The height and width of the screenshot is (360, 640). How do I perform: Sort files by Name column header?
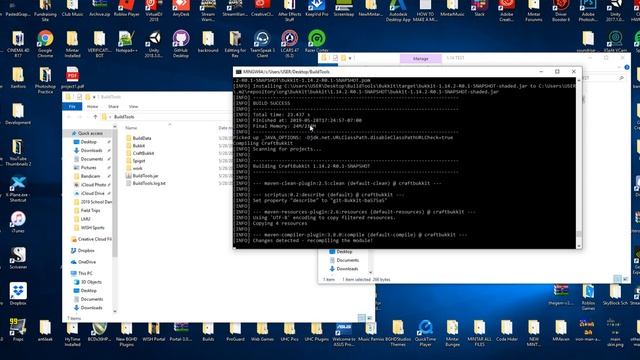pos(131,128)
